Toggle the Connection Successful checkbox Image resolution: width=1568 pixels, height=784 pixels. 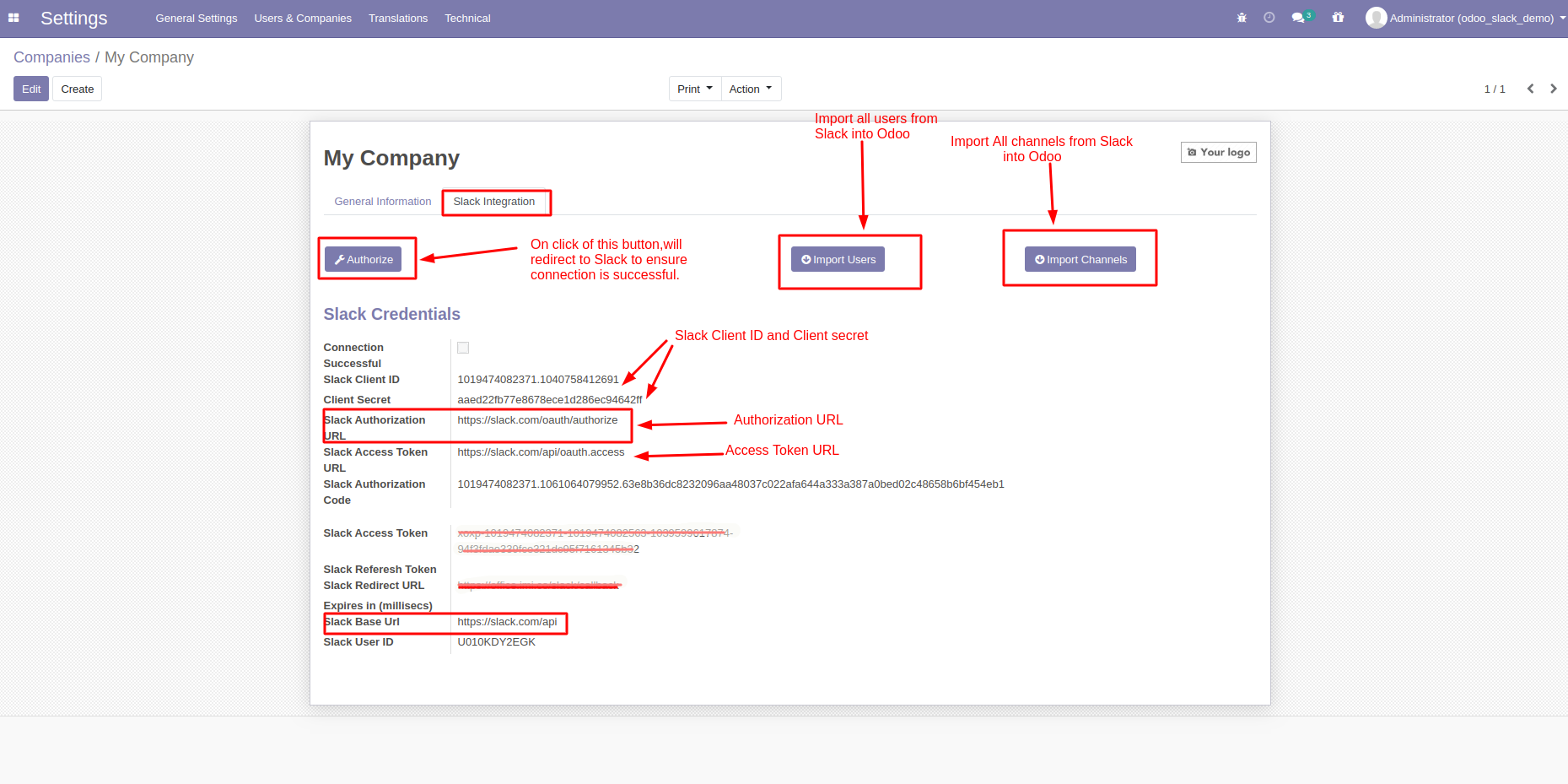pos(463,348)
